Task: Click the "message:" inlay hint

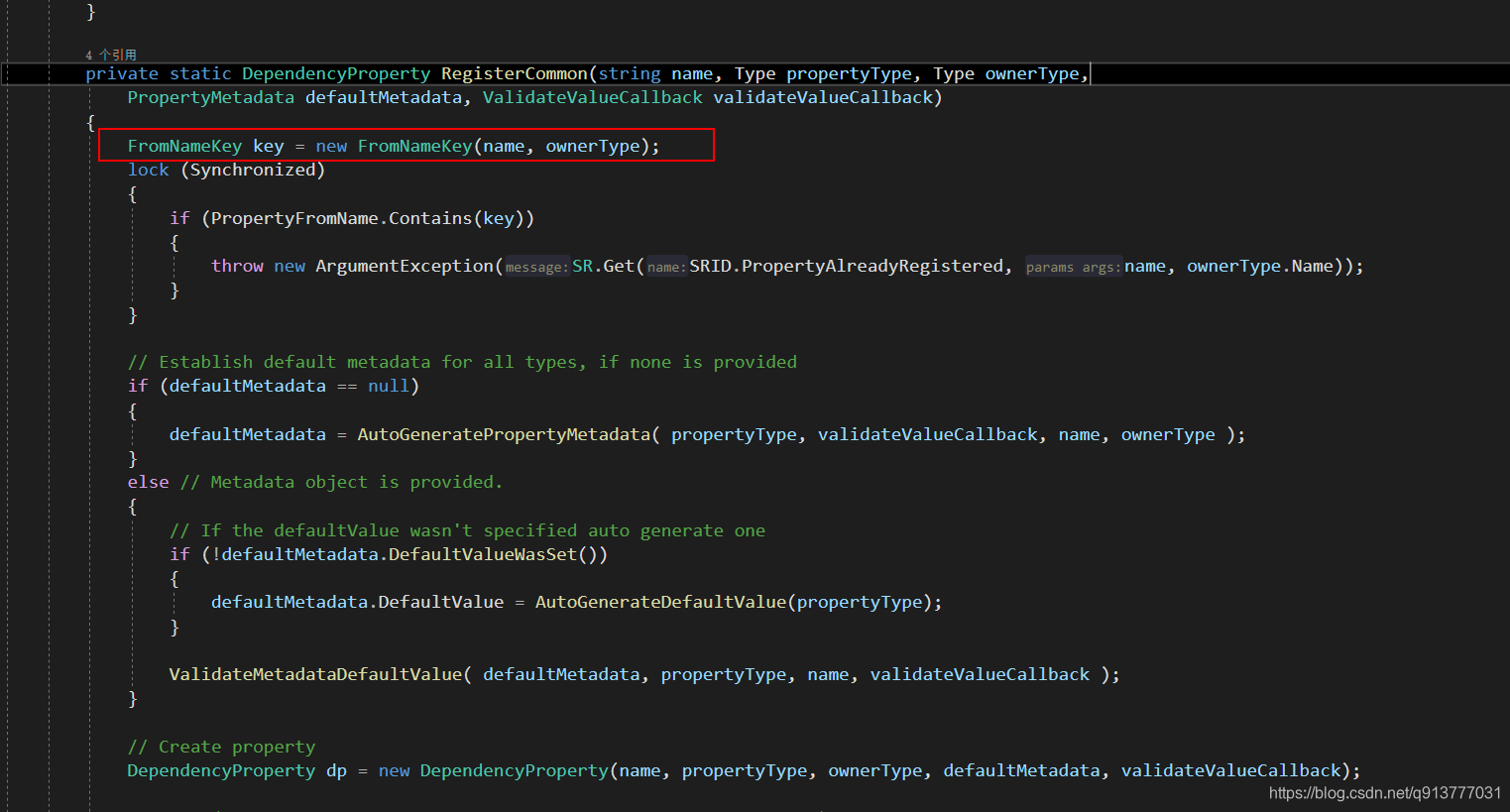Action: [x=536, y=267]
